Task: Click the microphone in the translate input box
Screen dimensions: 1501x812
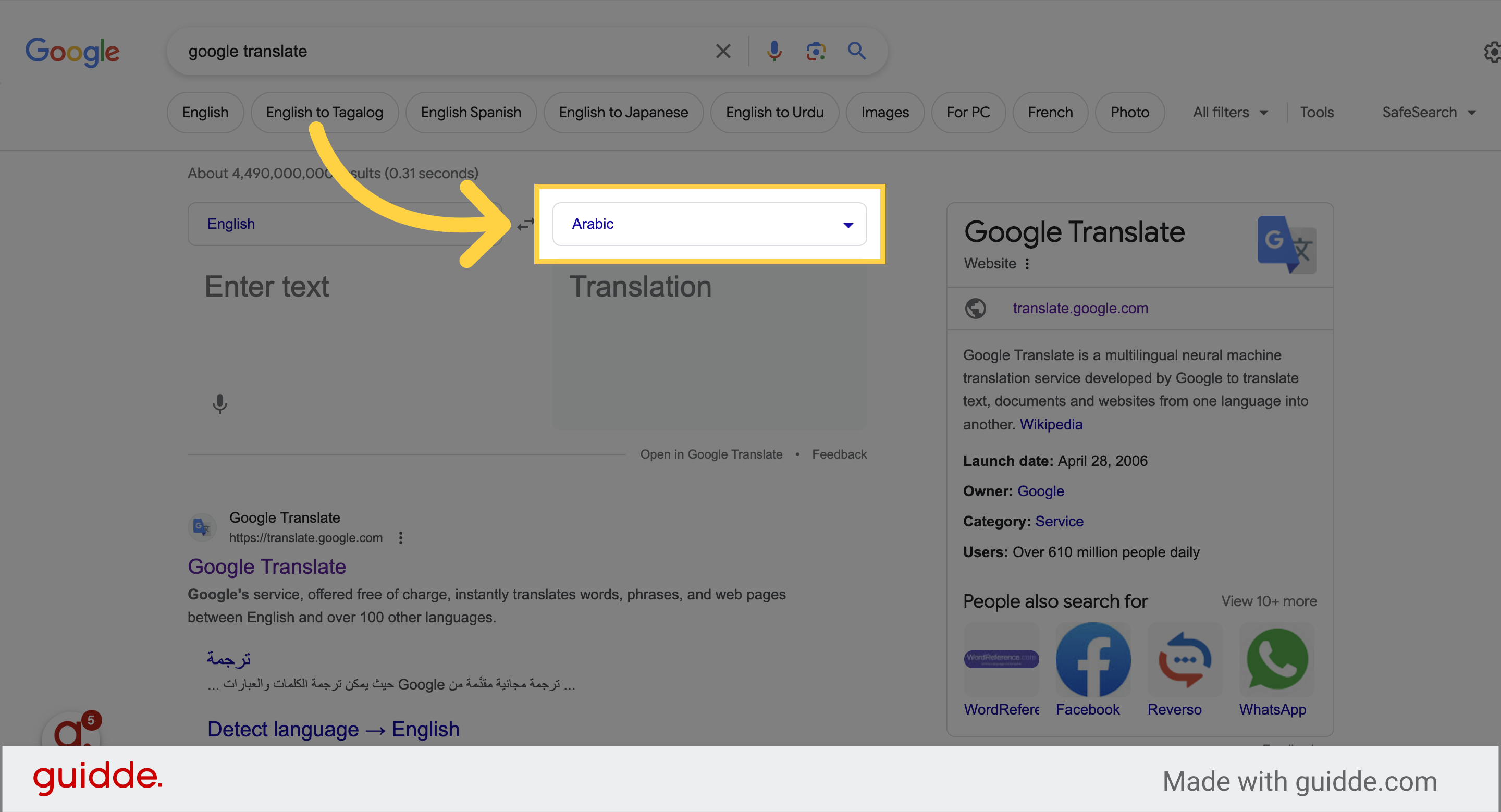Action: pos(219,404)
